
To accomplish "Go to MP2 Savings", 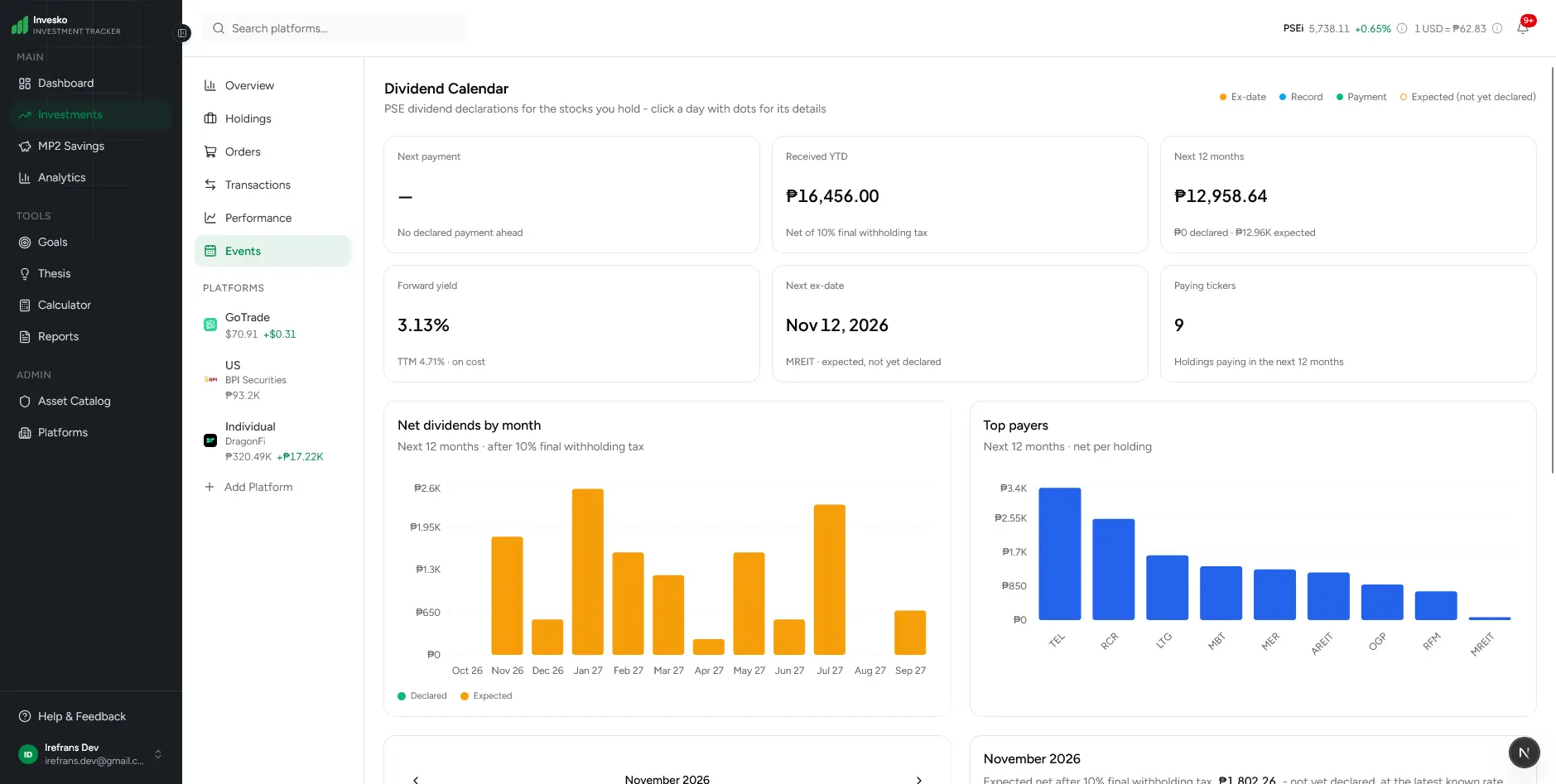I will (x=91, y=146).
